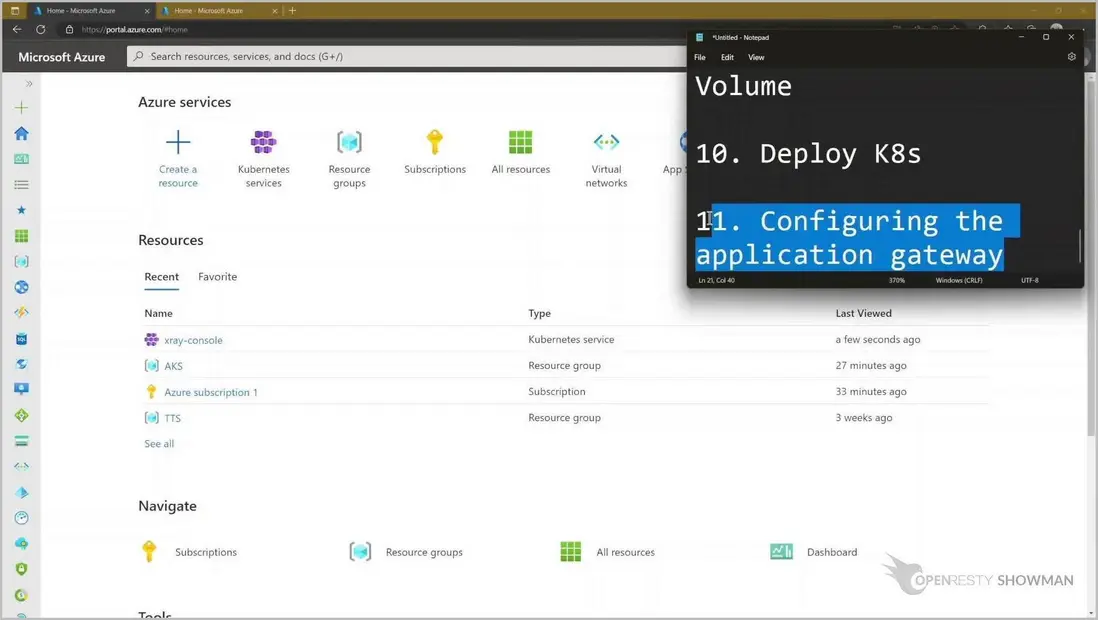The image size is (1098, 620).
Task: Open Resource groups cube icon in sidebar
Action: 22,261
